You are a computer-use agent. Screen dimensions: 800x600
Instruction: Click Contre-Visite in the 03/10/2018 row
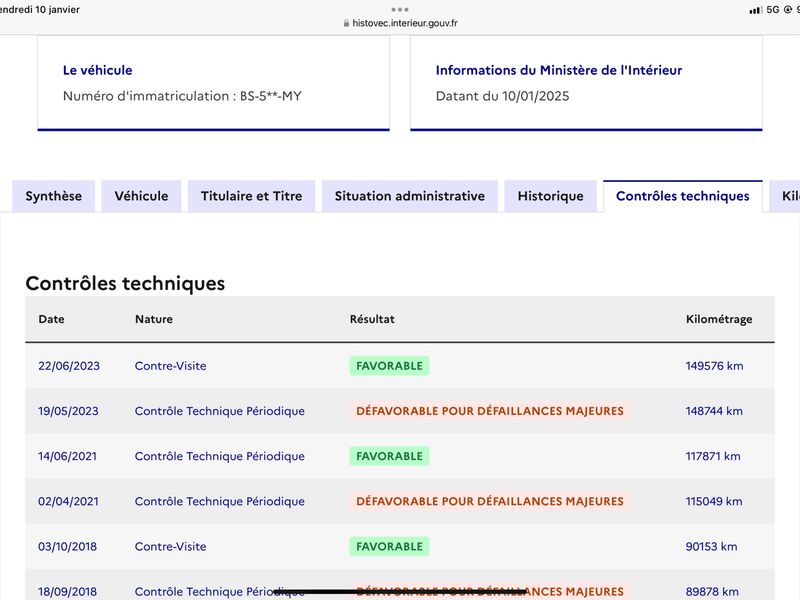170,546
